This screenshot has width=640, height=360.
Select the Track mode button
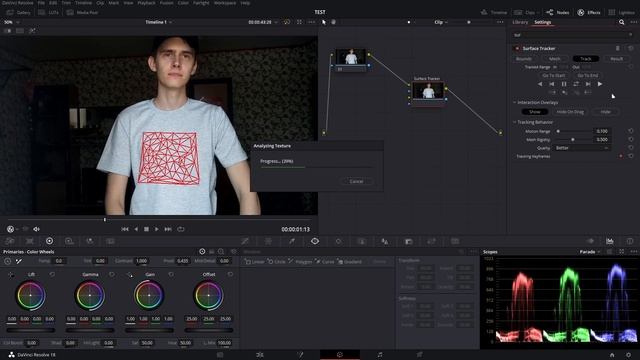click(x=586, y=59)
